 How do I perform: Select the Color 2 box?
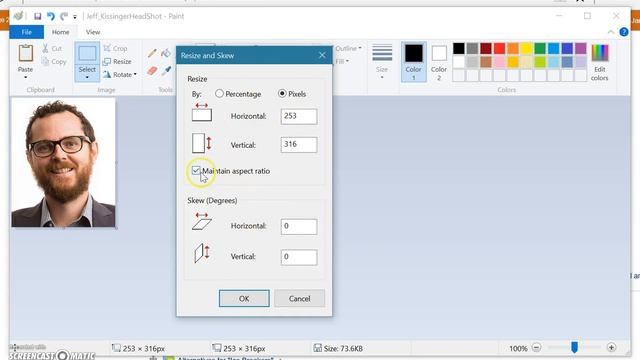coord(439,62)
